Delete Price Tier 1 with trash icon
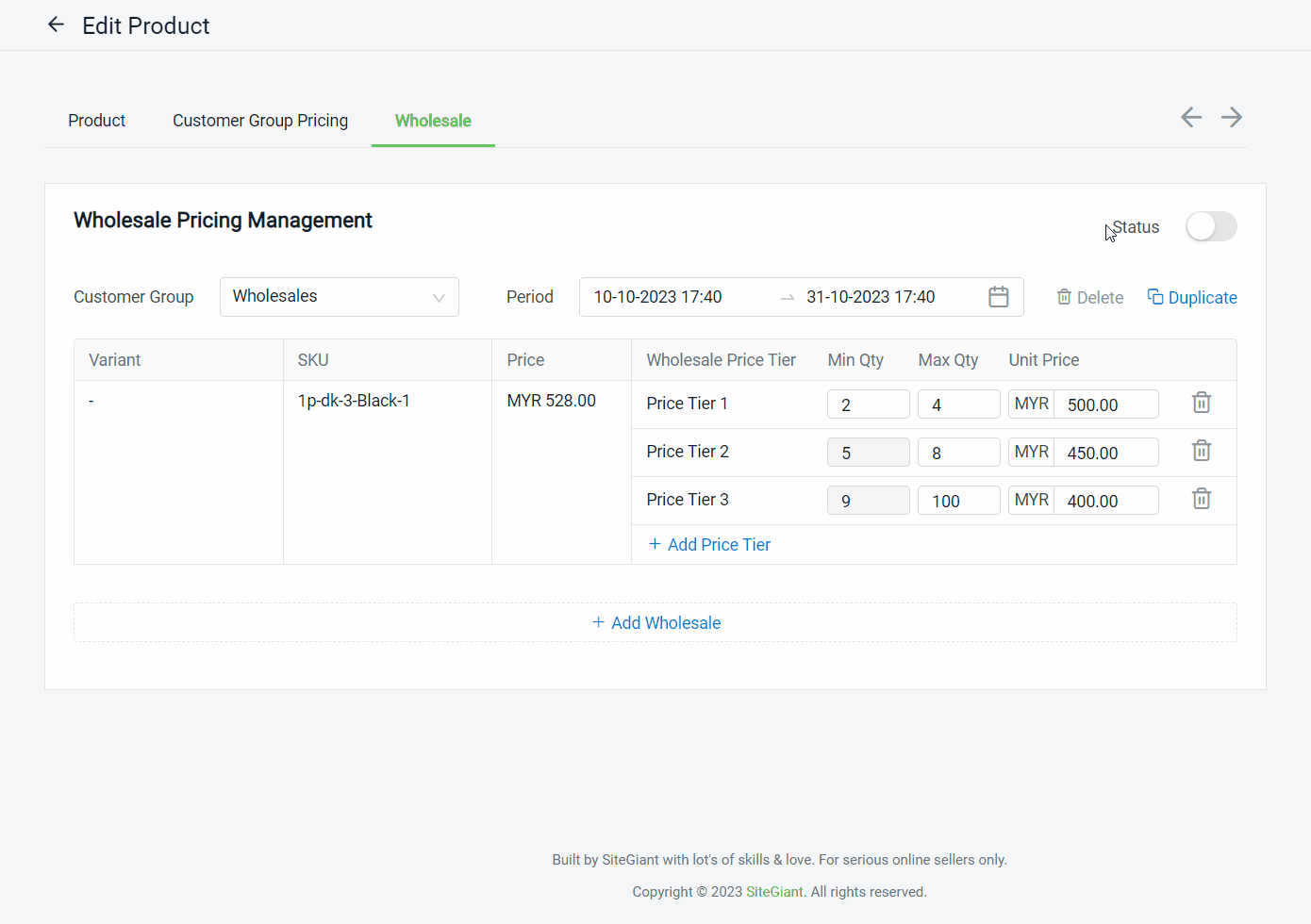This screenshot has width=1311, height=924. point(1202,404)
